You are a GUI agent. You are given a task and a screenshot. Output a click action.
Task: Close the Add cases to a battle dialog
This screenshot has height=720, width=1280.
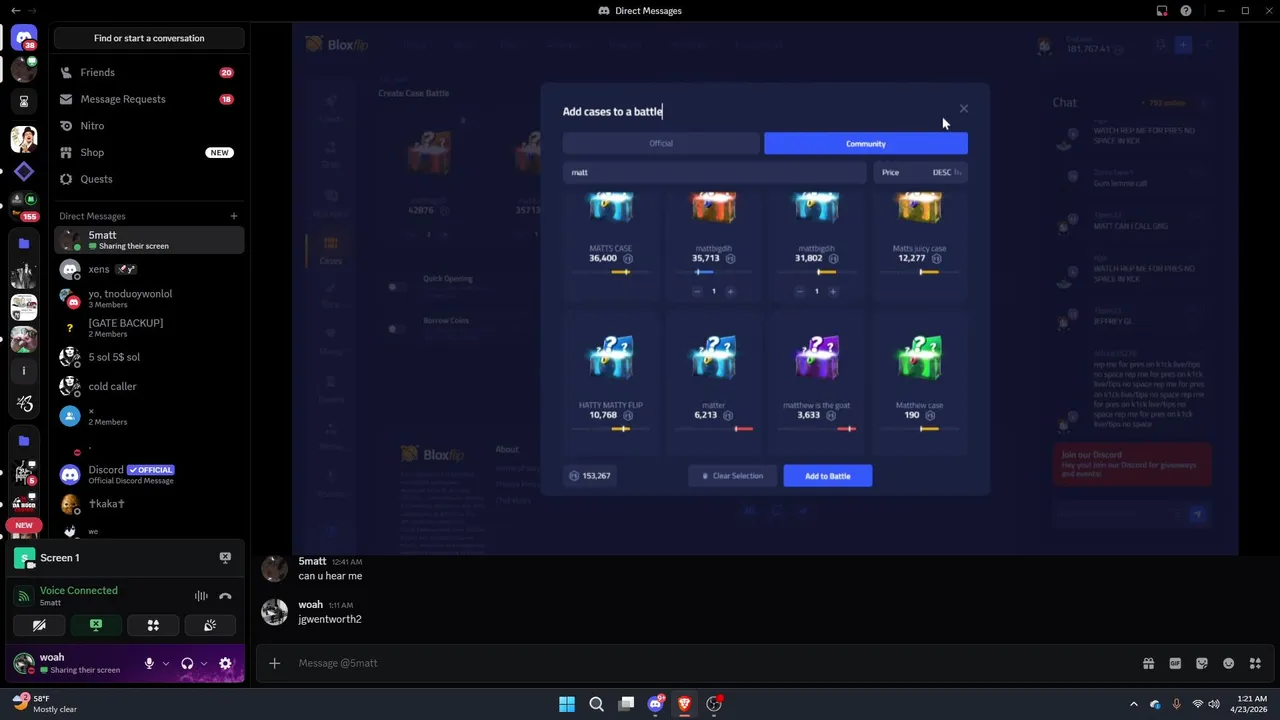[963, 109]
